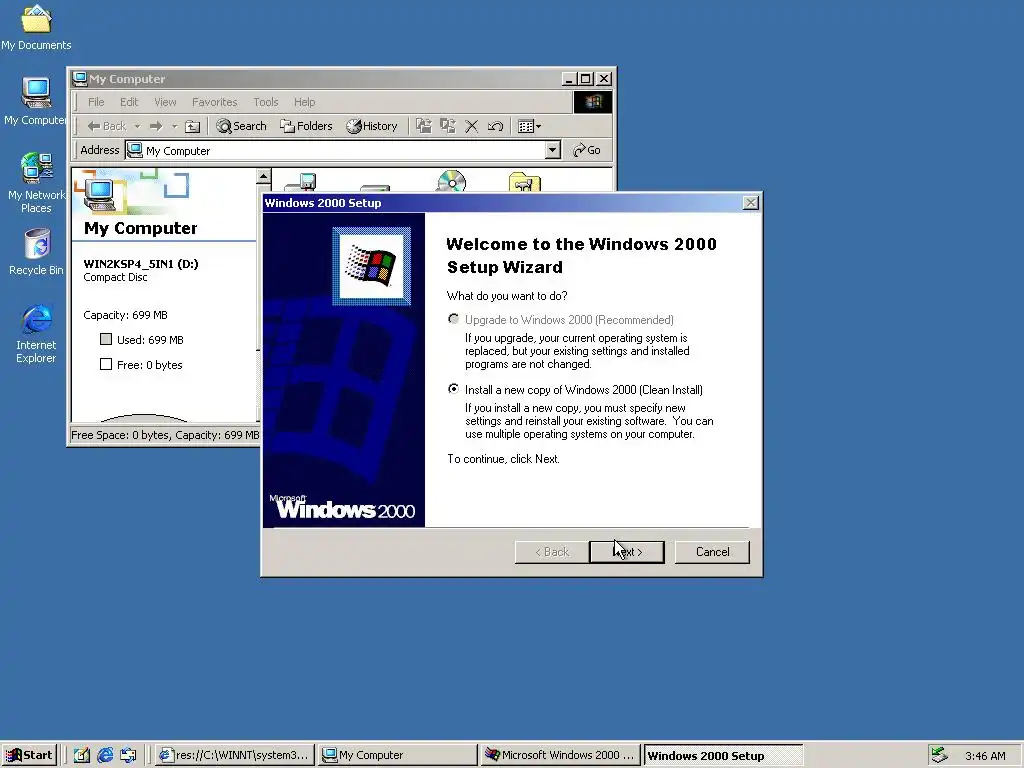Image resolution: width=1024 pixels, height=768 pixels.
Task: Open the Edit menu in My Computer
Action: (129, 102)
